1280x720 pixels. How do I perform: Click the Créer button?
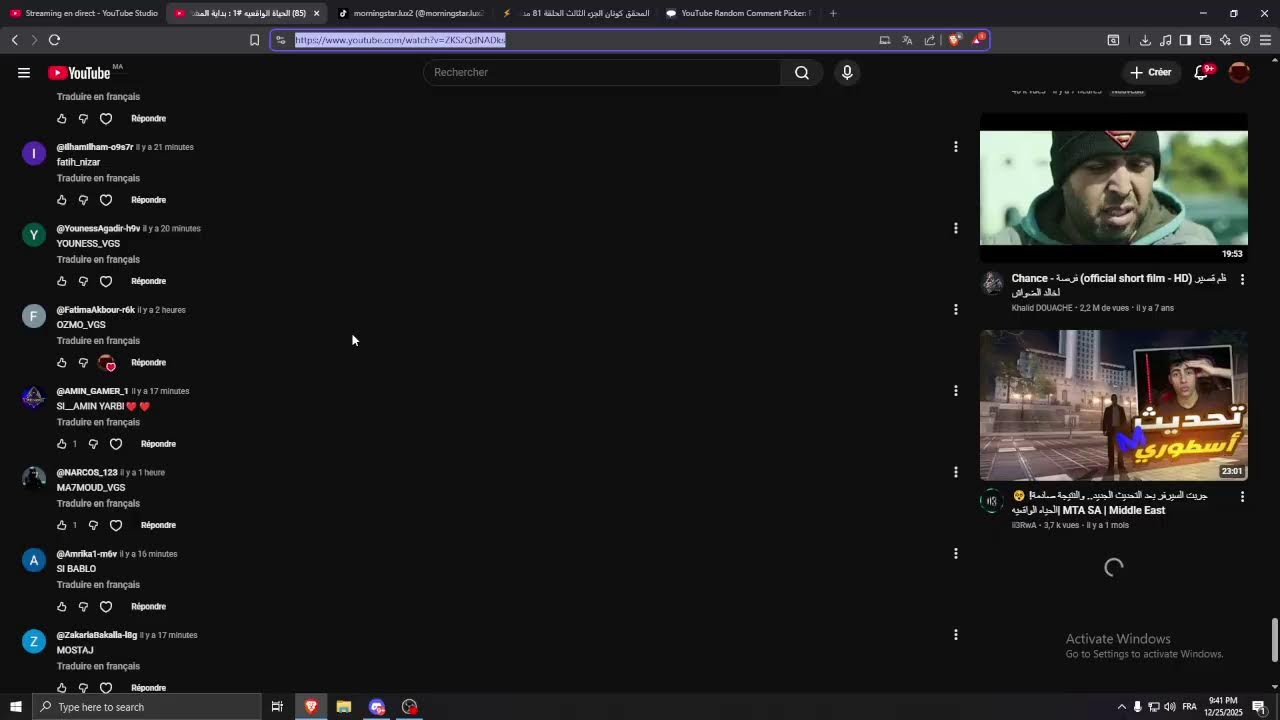(x=1150, y=72)
